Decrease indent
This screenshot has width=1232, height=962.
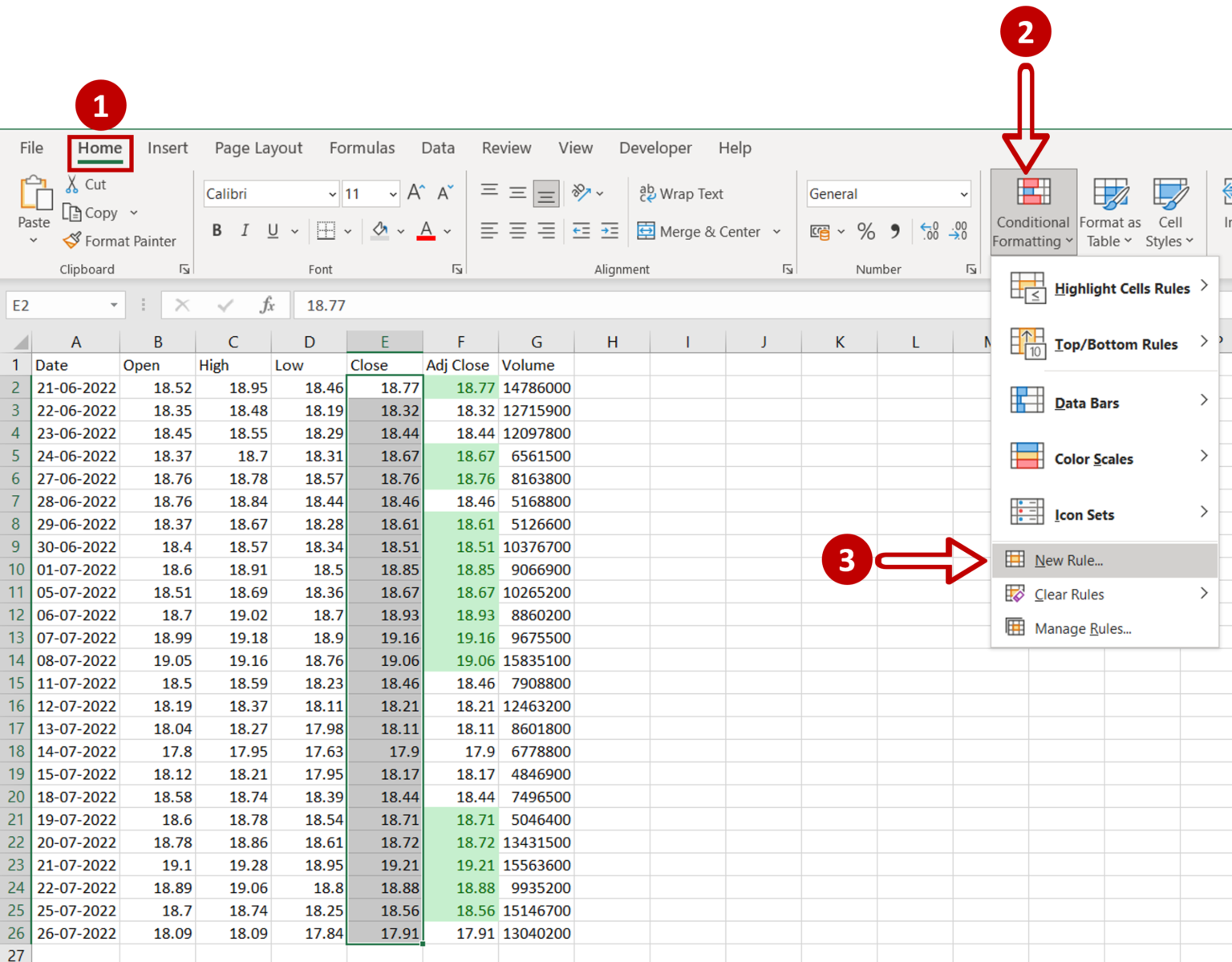582,231
